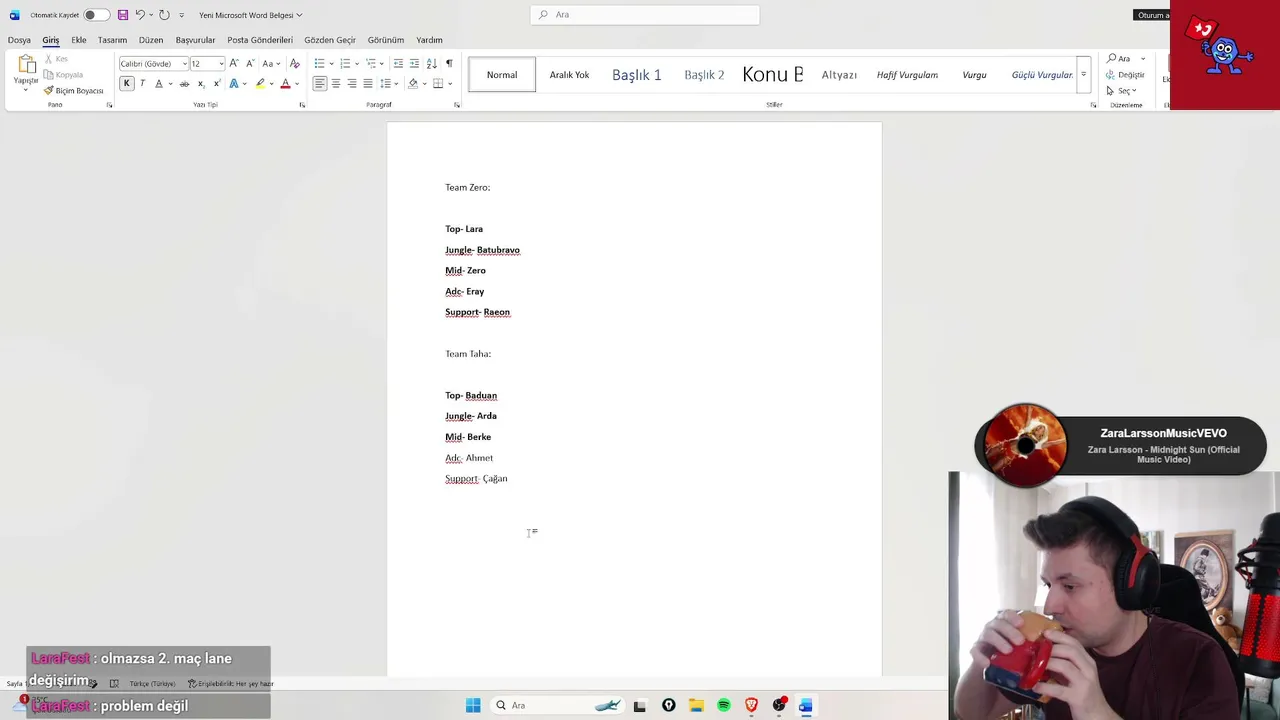
Task: Open the Dosya menu
Action: coord(19,40)
